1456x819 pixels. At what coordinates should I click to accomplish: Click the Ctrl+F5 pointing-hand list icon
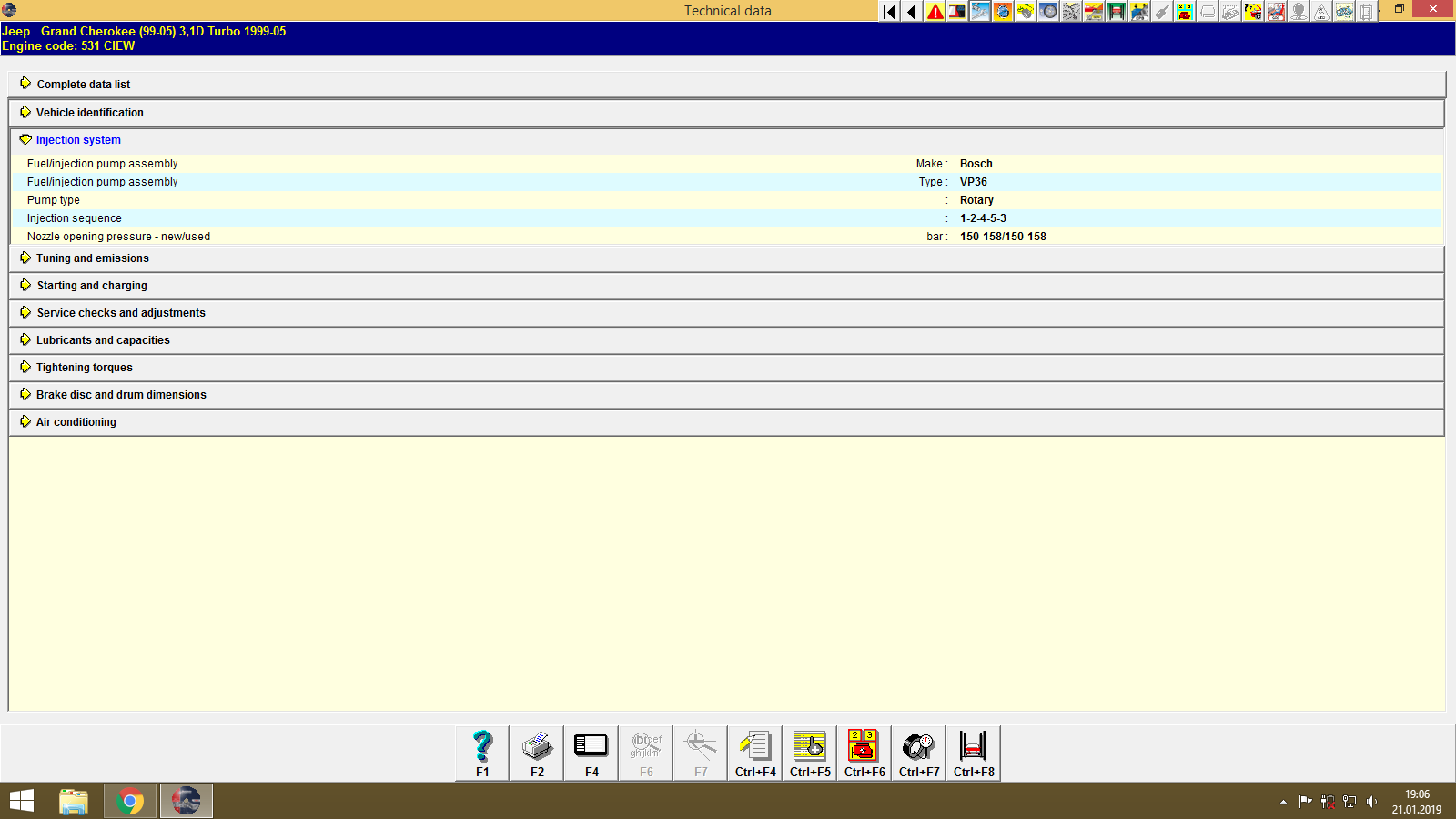pyautogui.click(x=809, y=752)
